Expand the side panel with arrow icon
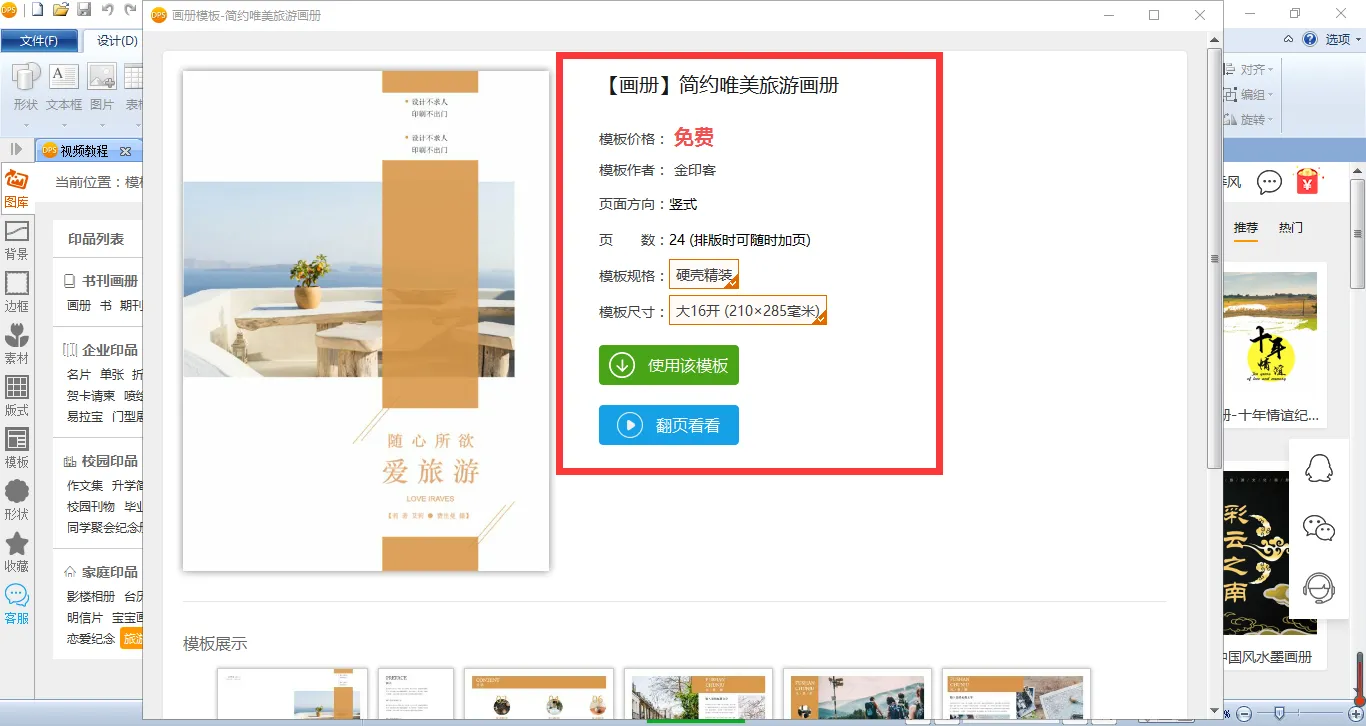Viewport: 1366px width, 726px height. [x=17, y=150]
